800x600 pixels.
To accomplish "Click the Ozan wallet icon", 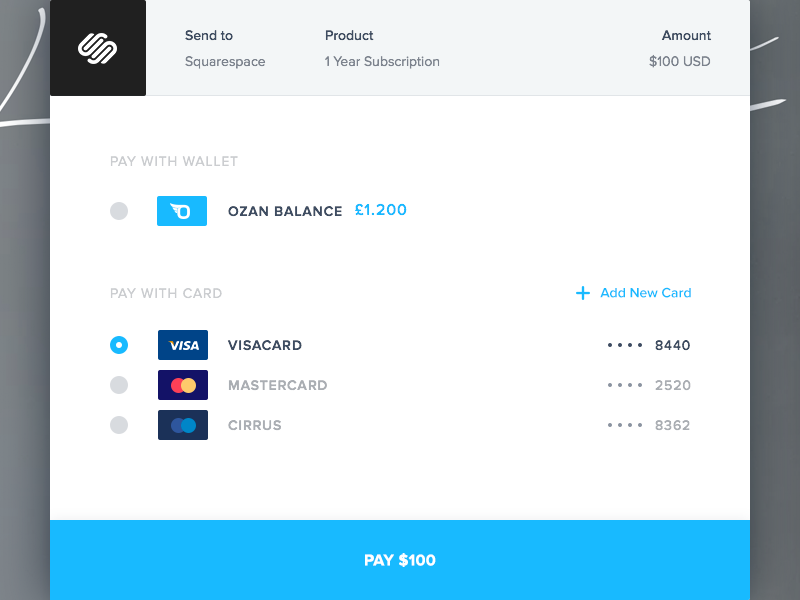I will click(x=181, y=210).
